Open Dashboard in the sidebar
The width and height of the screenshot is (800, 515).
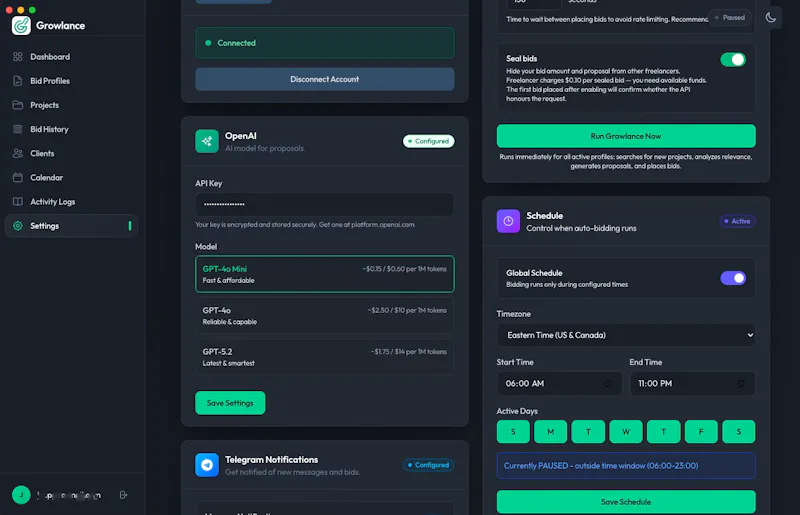(x=71, y=57)
